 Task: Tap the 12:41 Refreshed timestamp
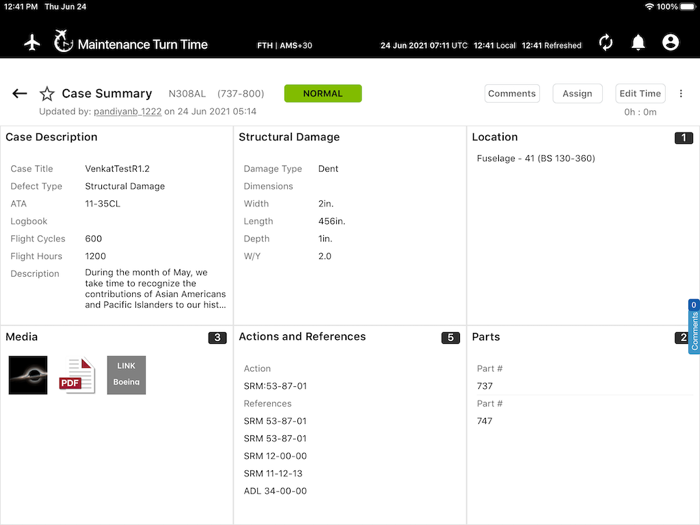tap(551, 45)
